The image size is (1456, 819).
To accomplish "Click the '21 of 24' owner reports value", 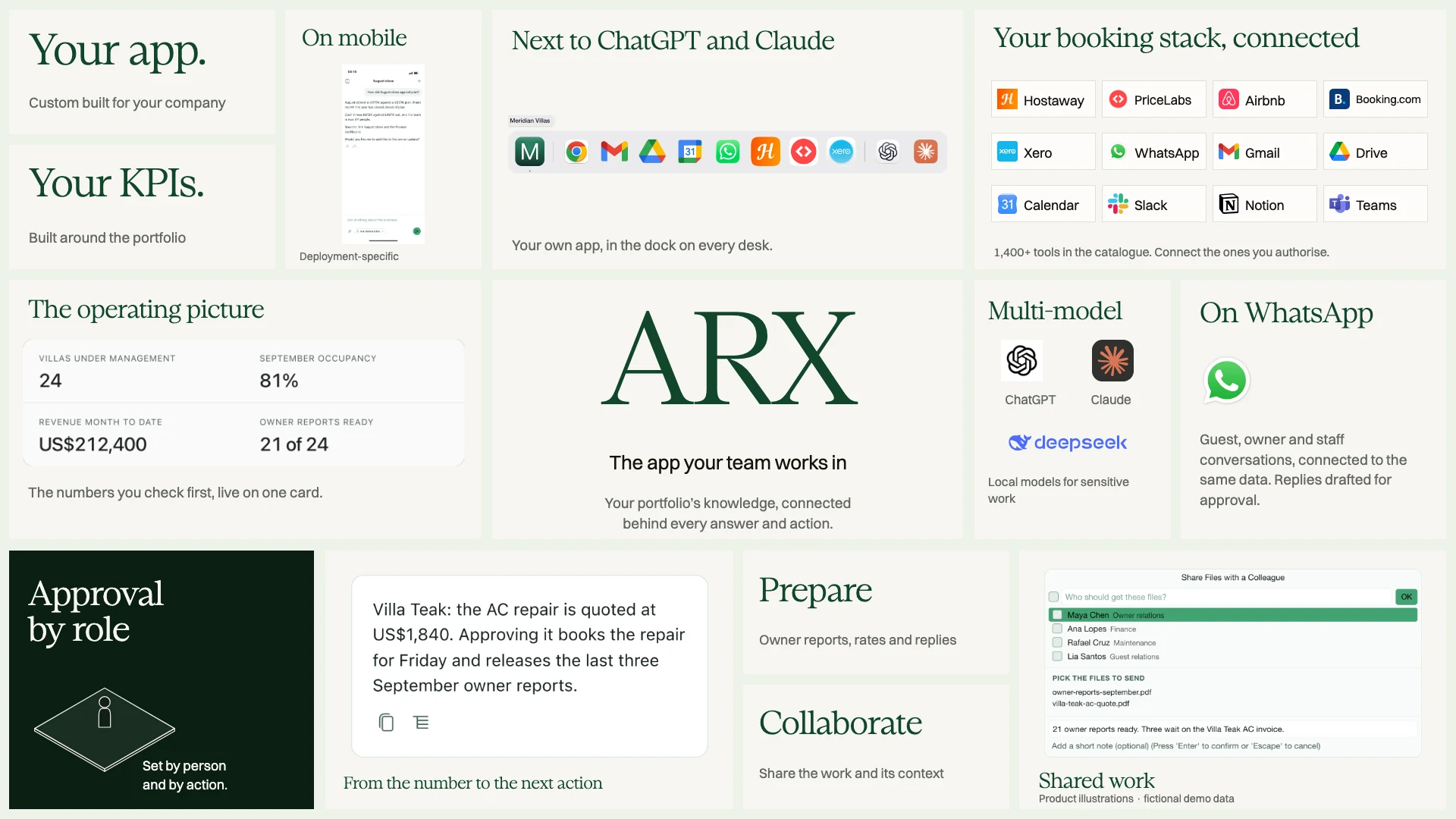I will pos(293,444).
